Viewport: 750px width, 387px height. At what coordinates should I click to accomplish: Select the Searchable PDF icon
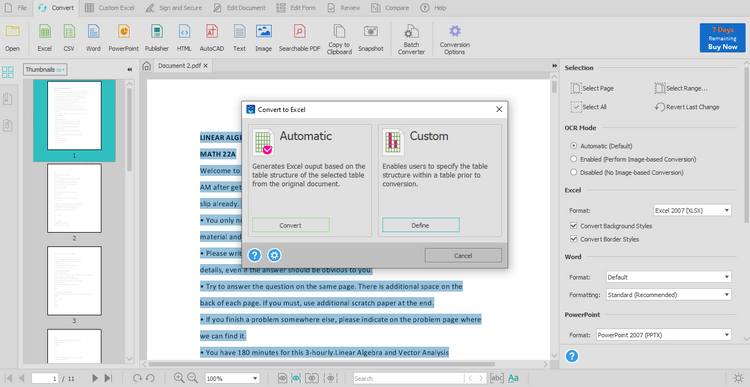[299, 32]
